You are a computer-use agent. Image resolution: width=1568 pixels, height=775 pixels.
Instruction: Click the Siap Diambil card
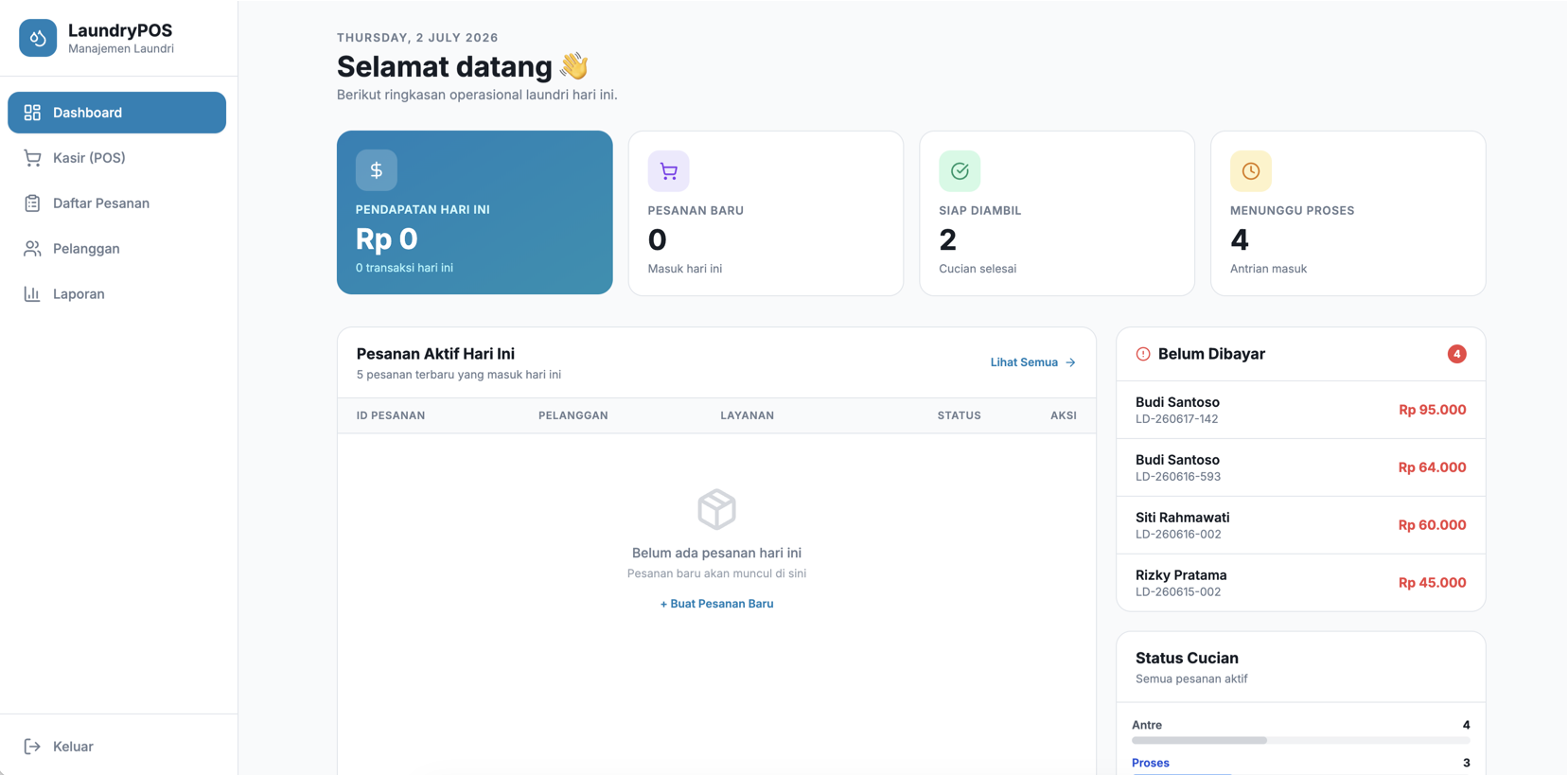point(1057,213)
